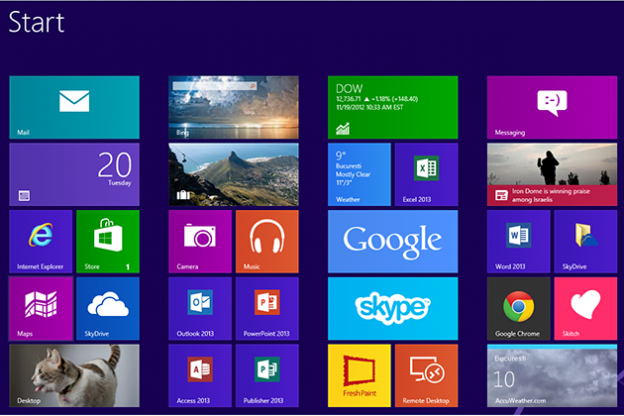The width and height of the screenshot is (624, 416).
Task: Open the Weather tile for Bucuresti
Action: 359,174
